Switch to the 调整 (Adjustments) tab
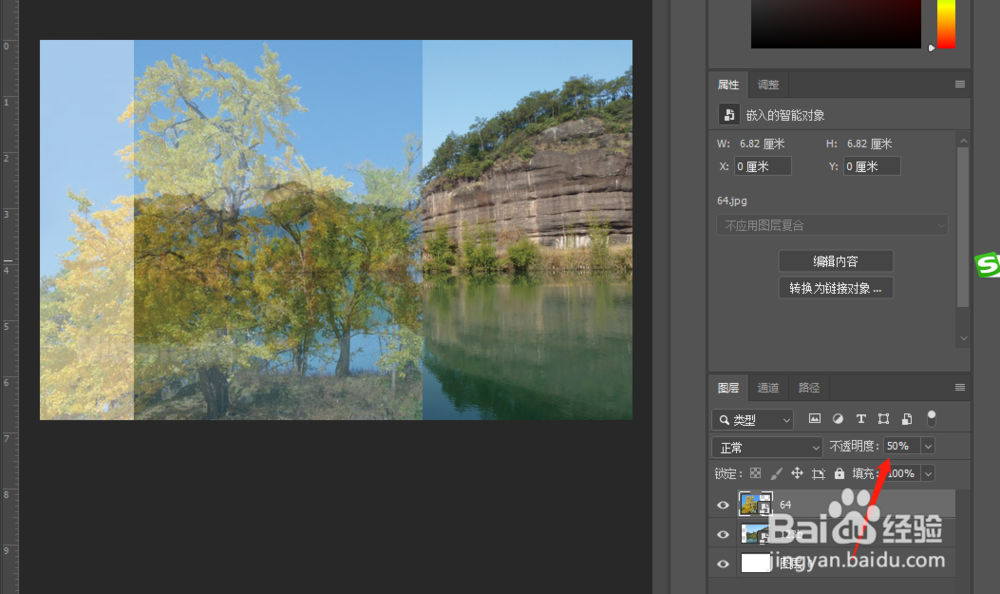This screenshot has height=594, width=1000. click(767, 85)
